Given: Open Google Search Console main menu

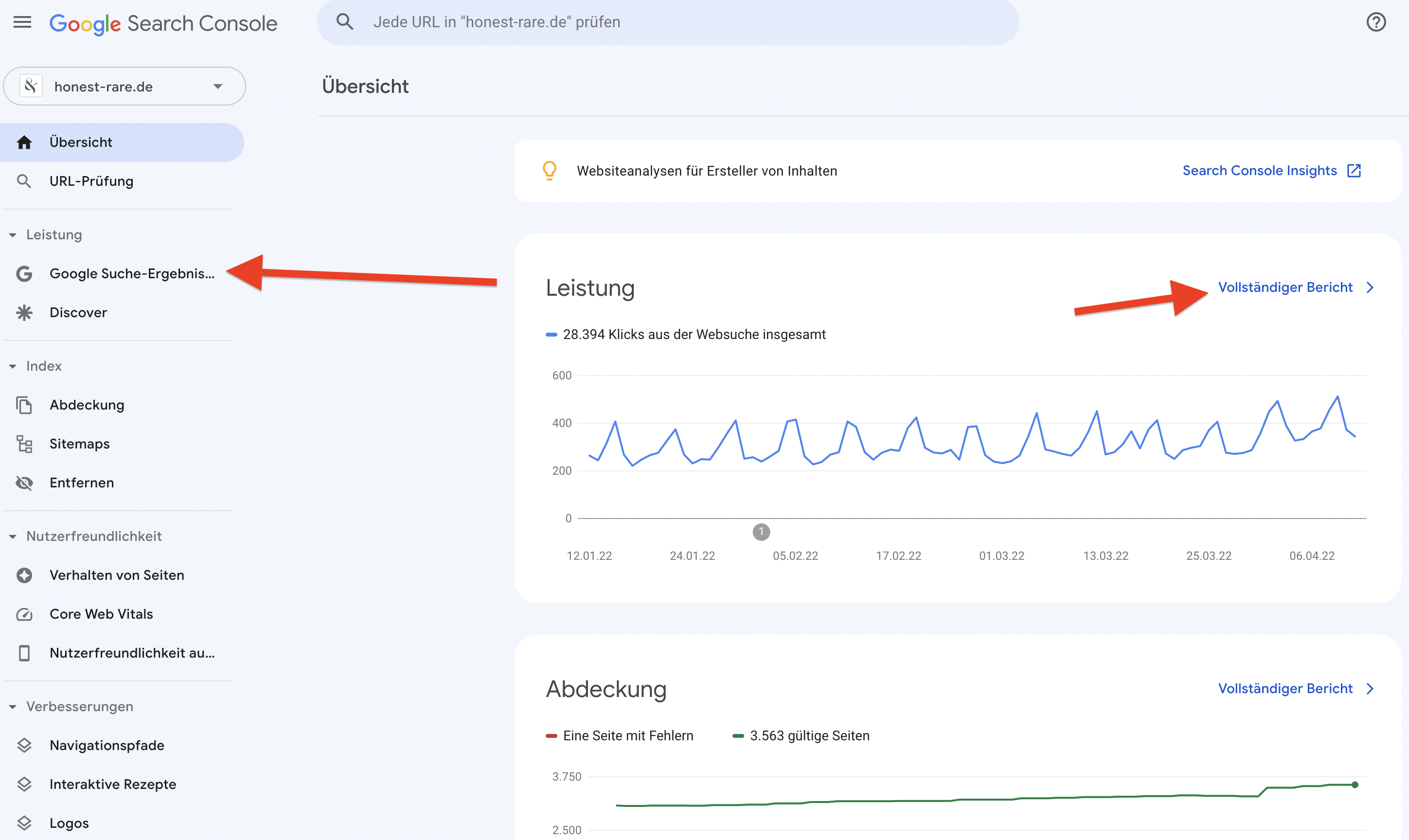Looking at the screenshot, I should (21, 22).
